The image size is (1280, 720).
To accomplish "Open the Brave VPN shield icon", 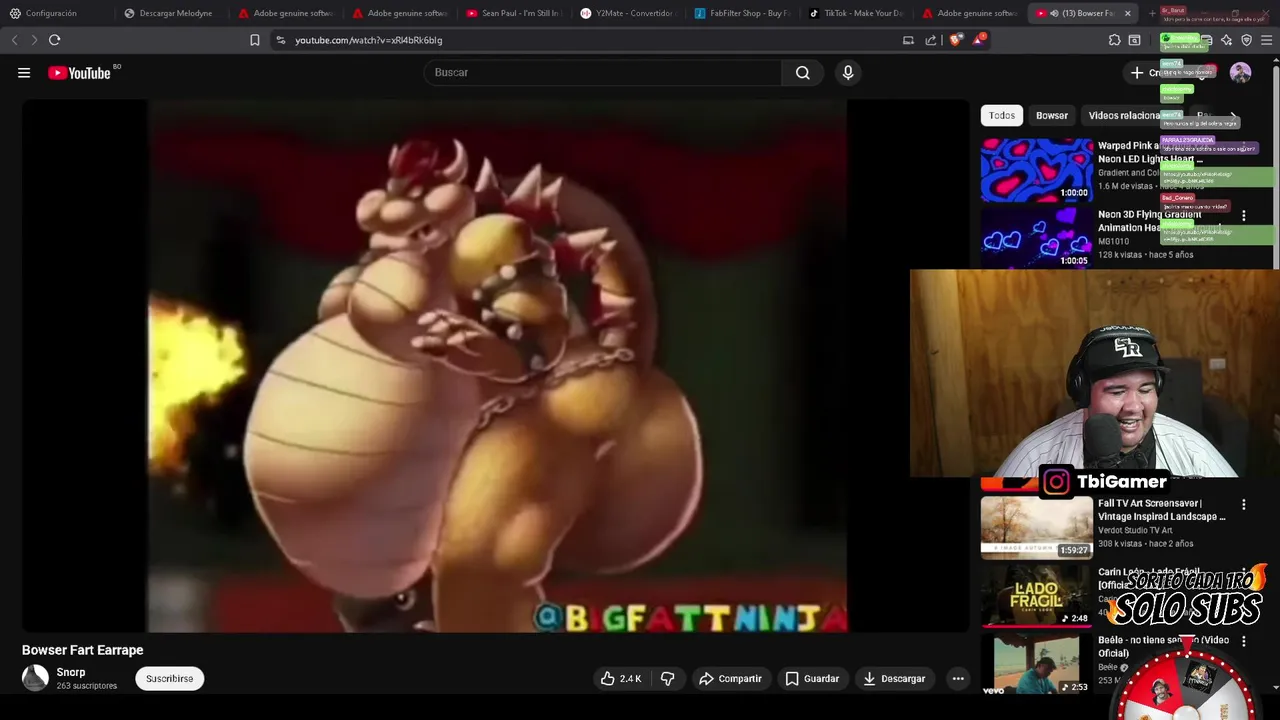I will coord(1247,40).
